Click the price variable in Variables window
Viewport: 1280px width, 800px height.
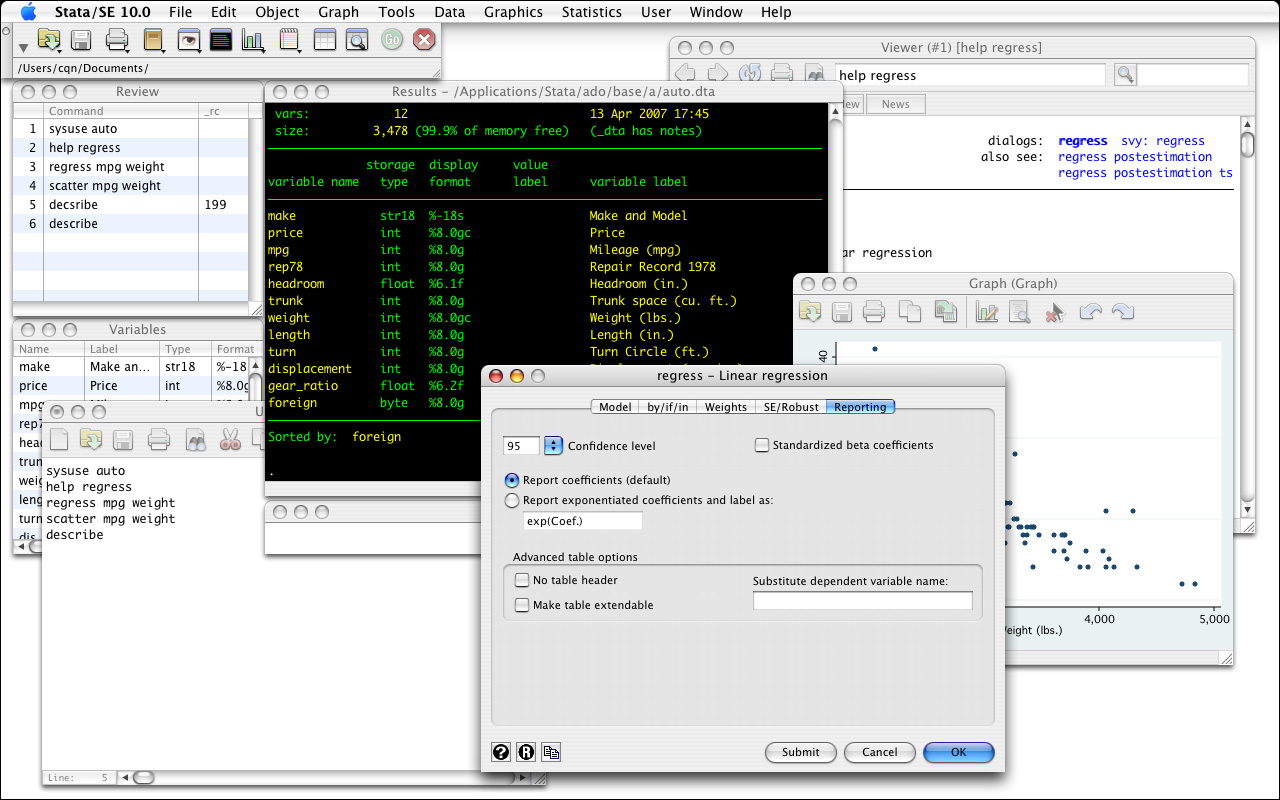33,386
